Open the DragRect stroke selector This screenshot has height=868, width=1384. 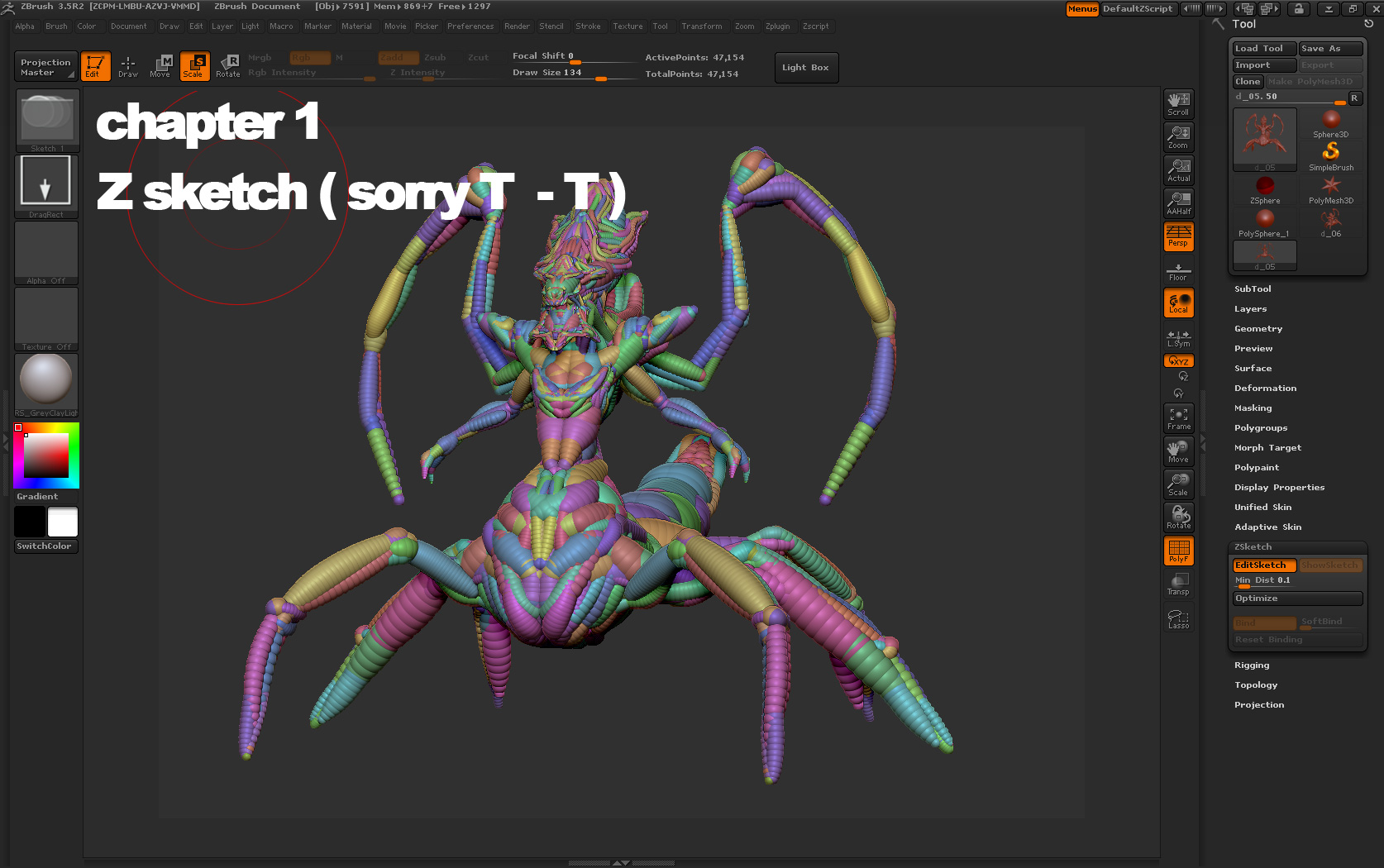pyautogui.click(x=47, y=187)
